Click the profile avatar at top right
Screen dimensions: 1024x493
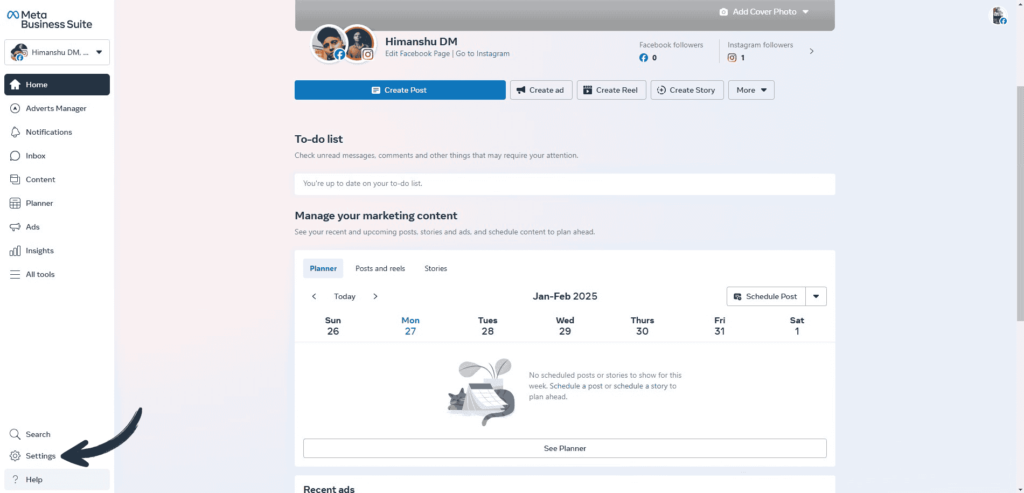point(999,16)
